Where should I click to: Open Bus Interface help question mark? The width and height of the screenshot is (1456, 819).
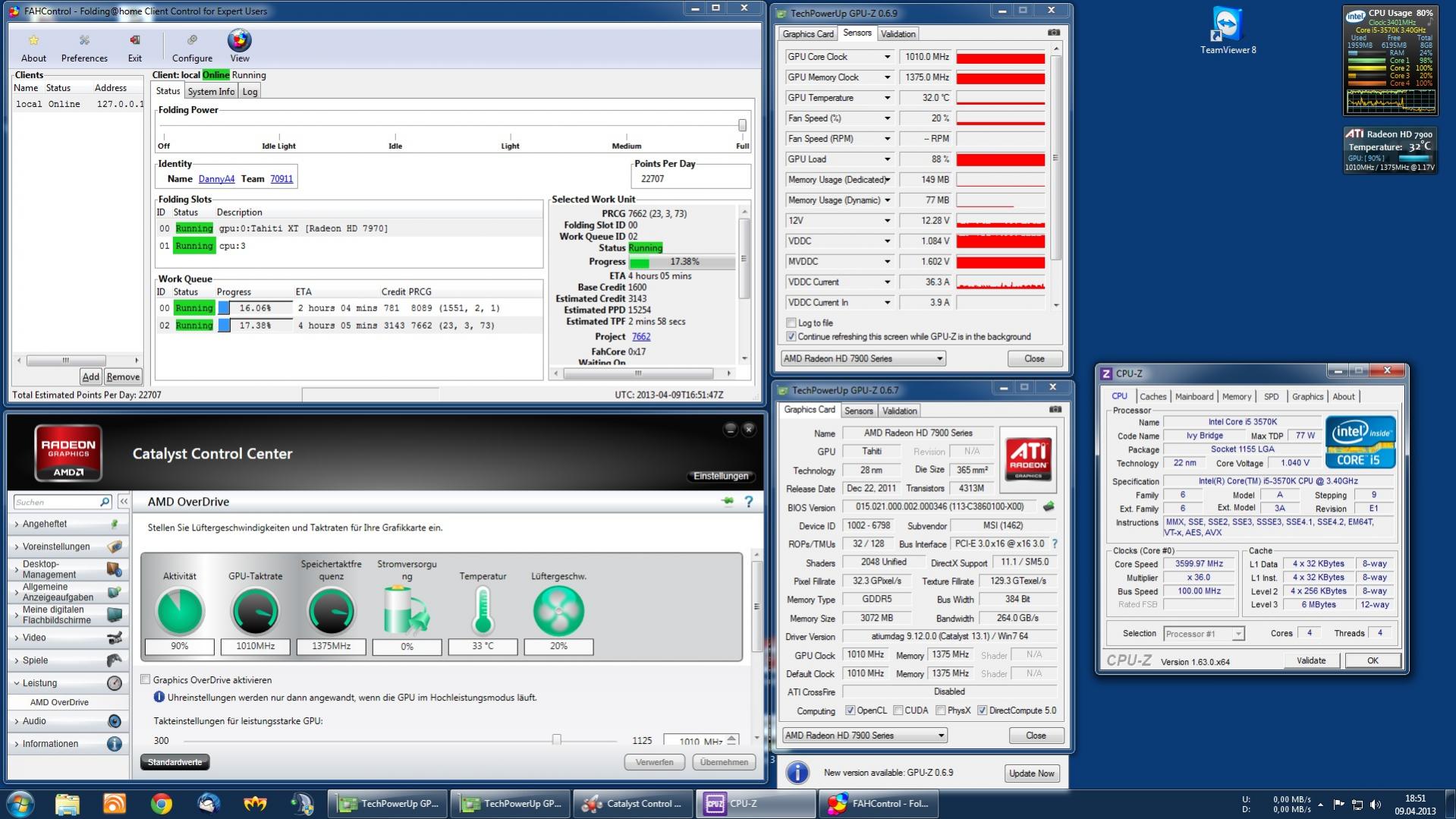[1055, 543]
